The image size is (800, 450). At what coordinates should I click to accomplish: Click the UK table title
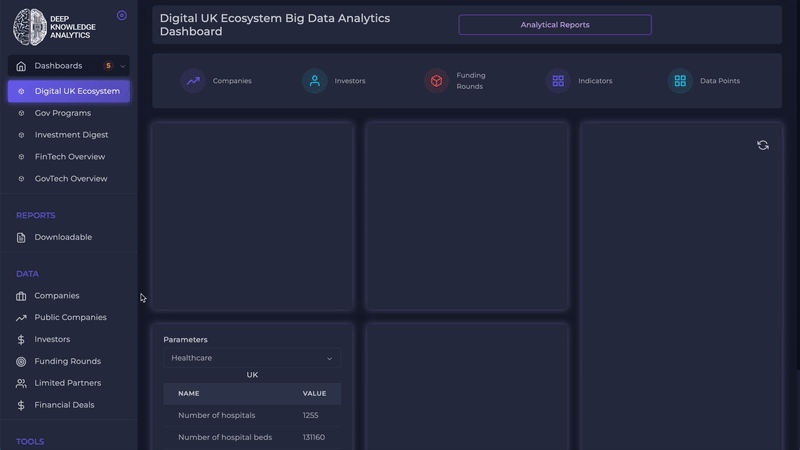click(x=252, y=375)
